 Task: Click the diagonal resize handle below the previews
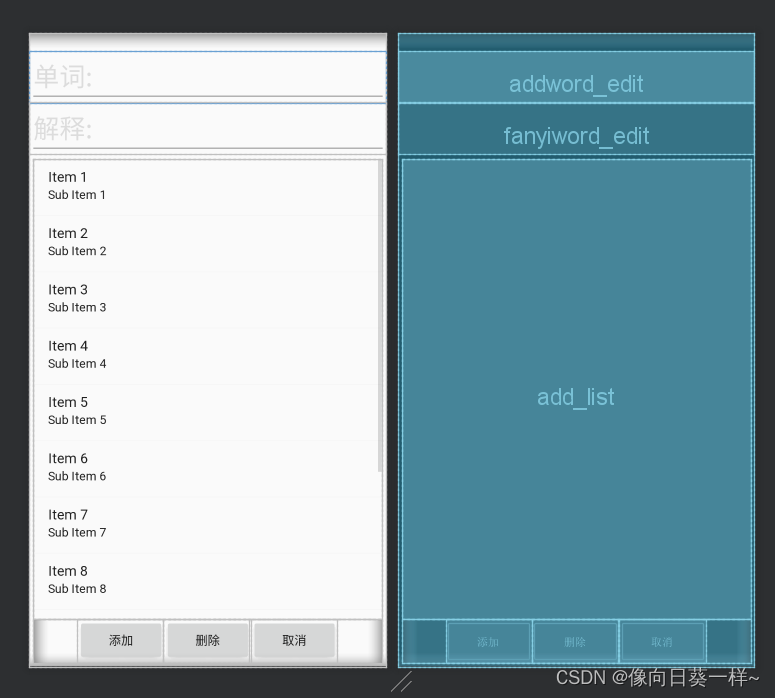[401, 684]
